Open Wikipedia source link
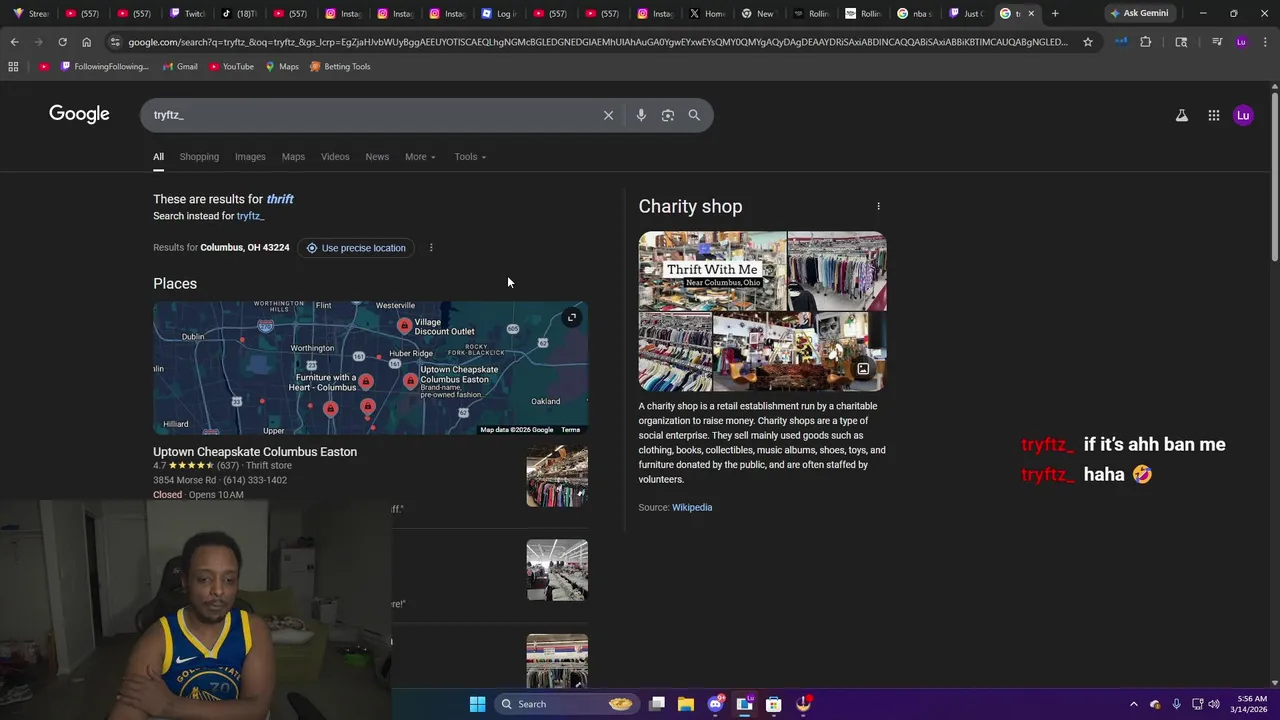 click(692, 508)
